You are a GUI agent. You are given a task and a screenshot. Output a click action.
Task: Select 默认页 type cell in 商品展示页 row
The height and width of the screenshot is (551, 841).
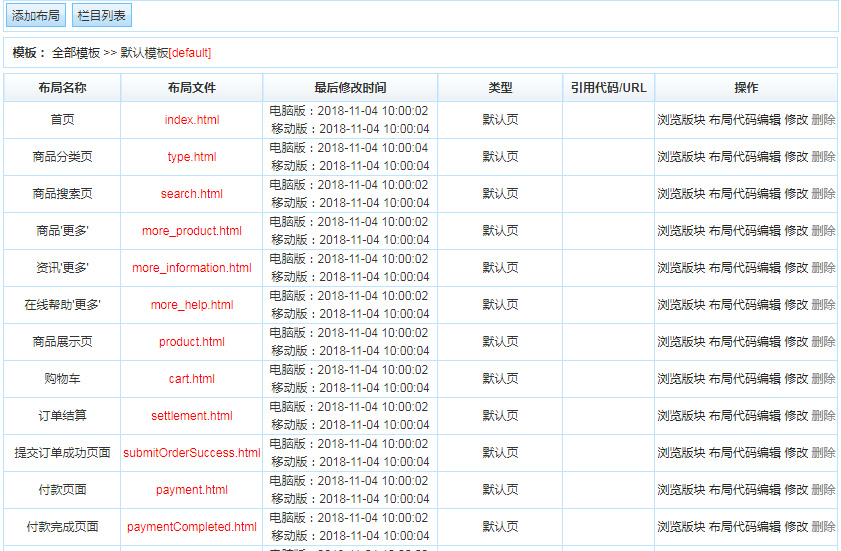coord(500,342)
